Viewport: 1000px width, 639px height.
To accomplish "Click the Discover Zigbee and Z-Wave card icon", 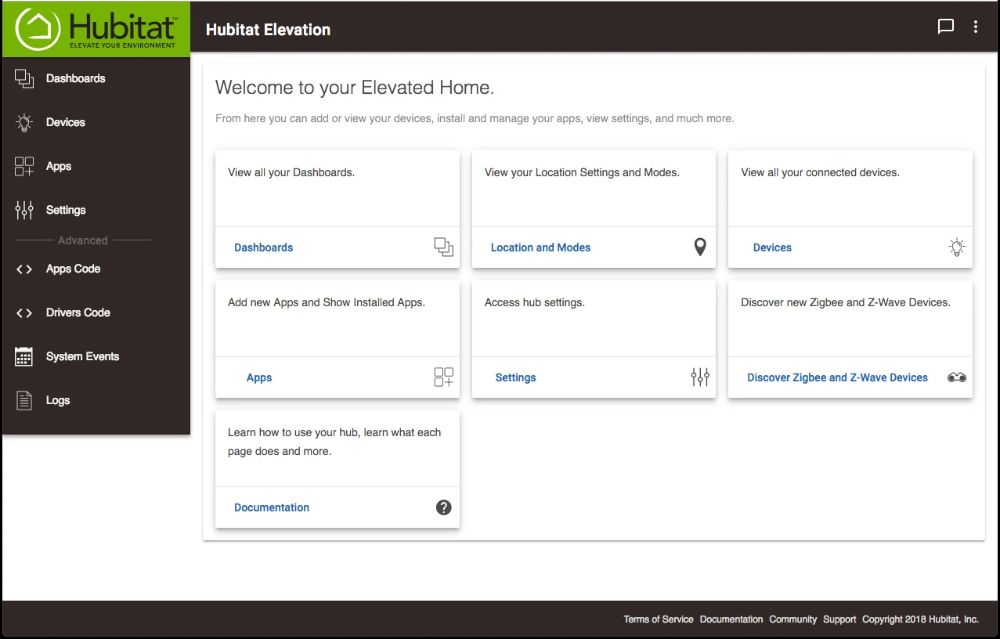I will (x=957, y=377).
